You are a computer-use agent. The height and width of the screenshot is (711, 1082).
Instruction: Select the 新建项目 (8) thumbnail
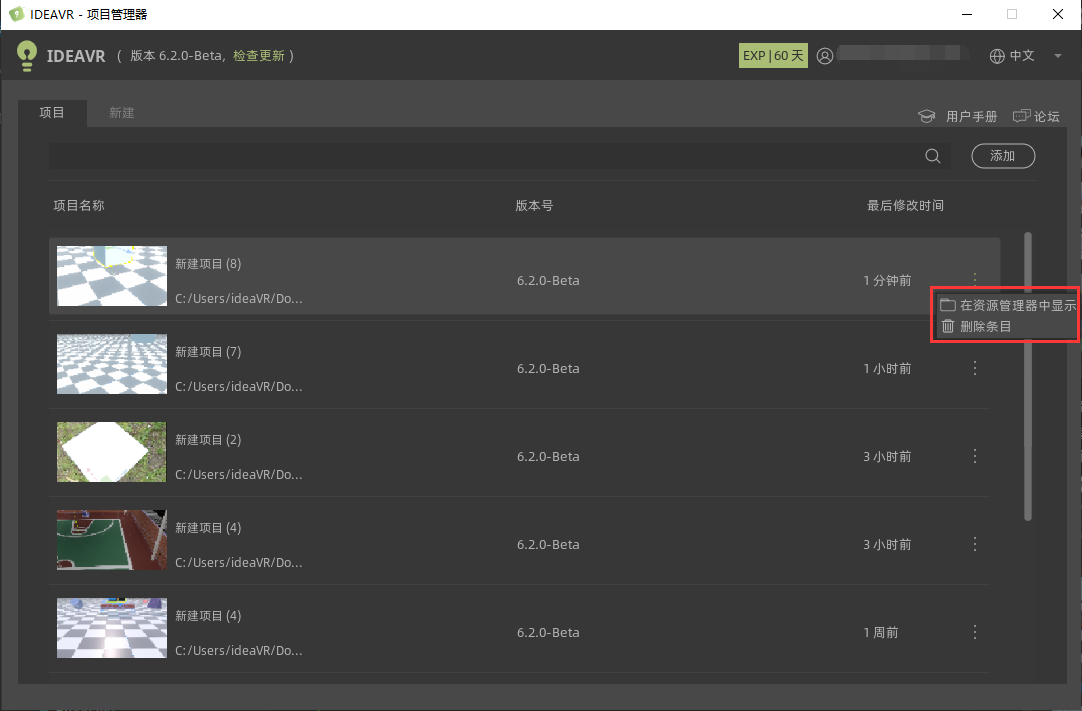(112, 276)
